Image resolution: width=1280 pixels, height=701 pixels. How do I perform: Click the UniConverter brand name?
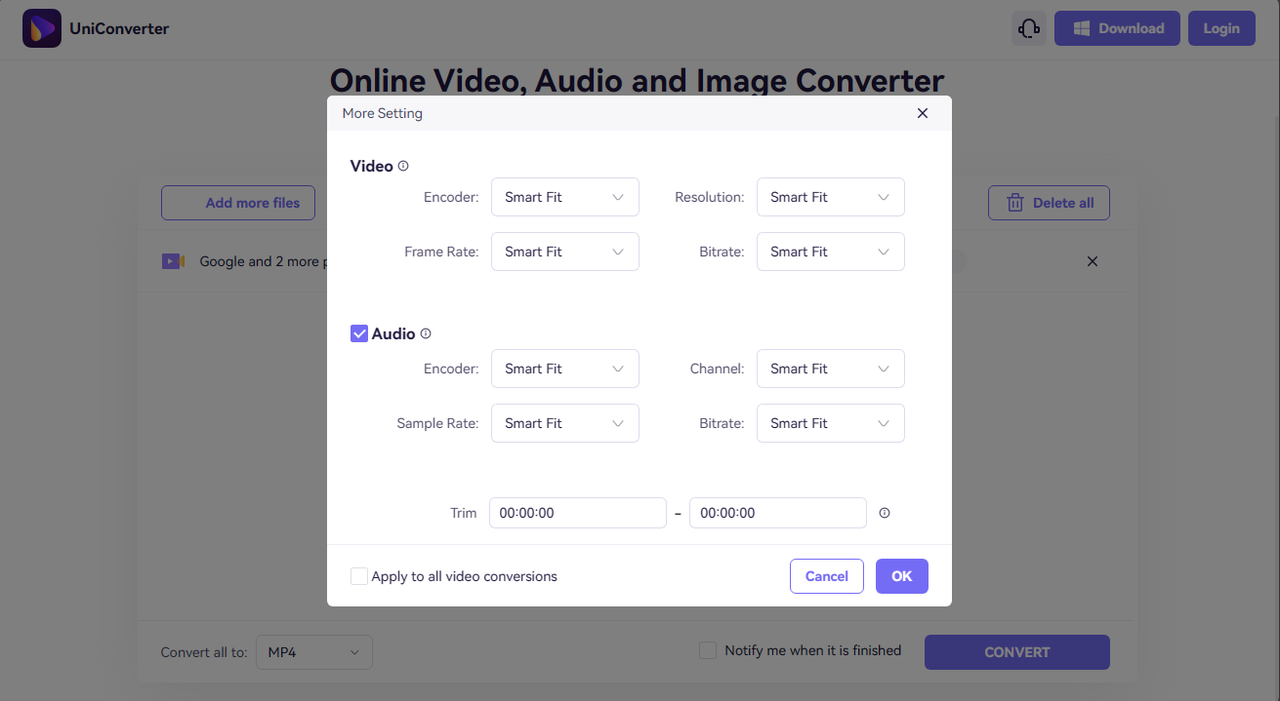pos(119,28)
